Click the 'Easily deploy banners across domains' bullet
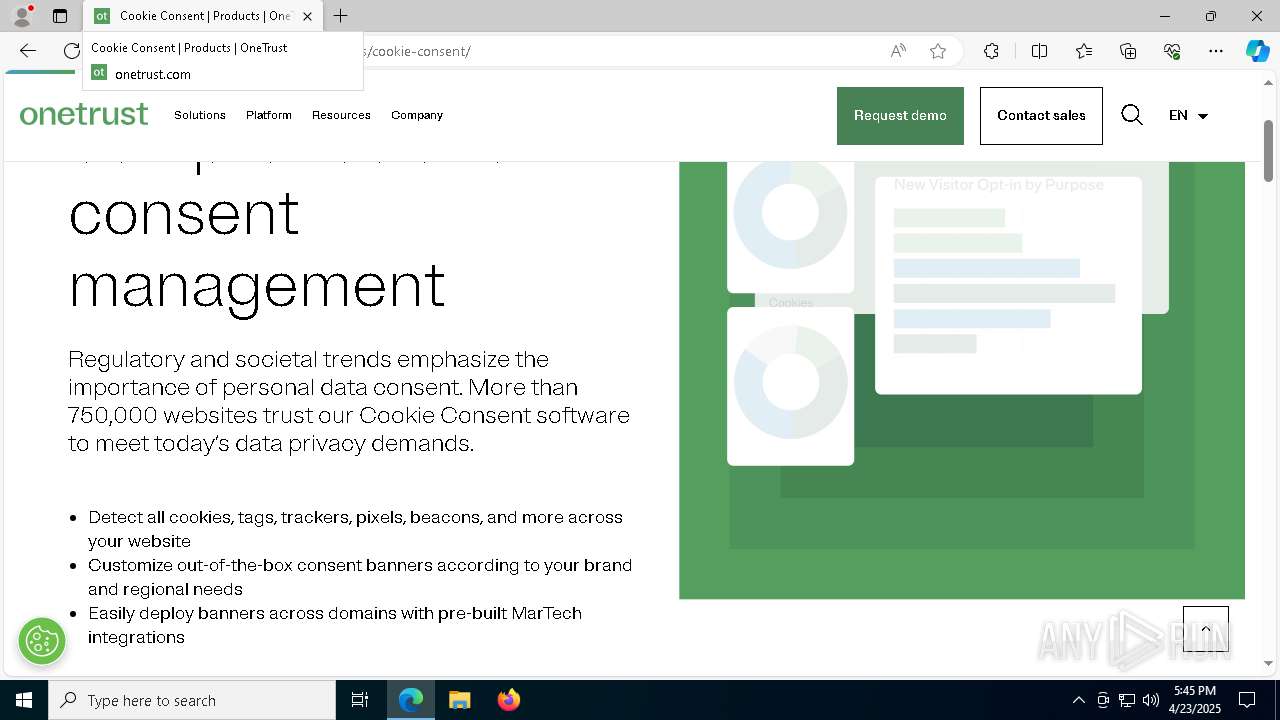Screen dimensions: 1280x720 tap(335, 625)
